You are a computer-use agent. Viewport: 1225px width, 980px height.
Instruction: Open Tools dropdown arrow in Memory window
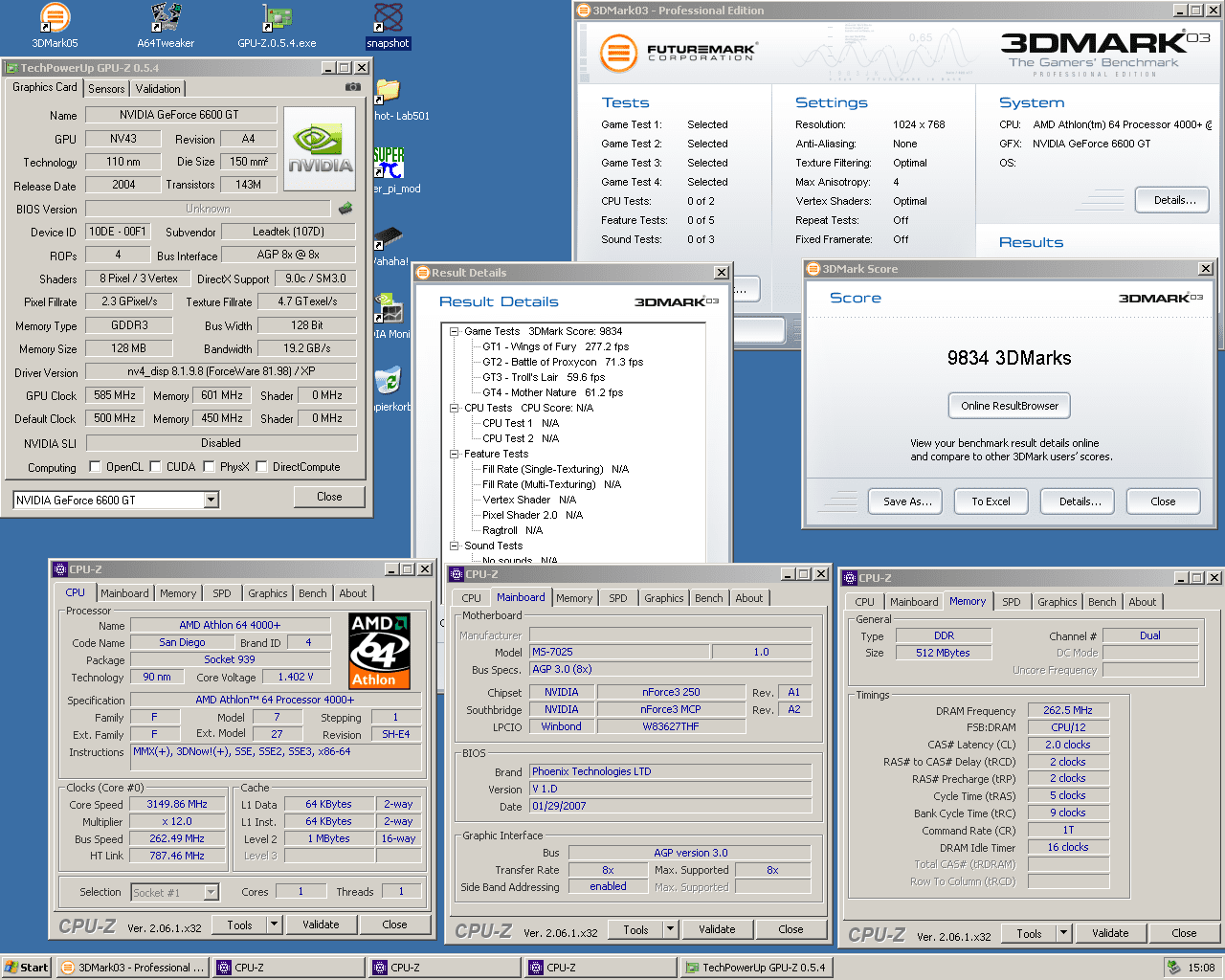point(1063,933)
